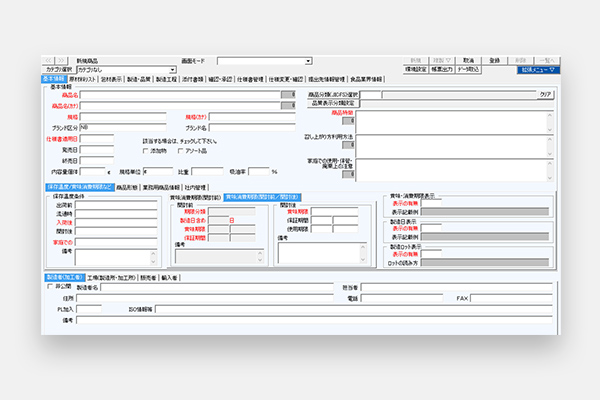Screen dimensions: 600x400
Task: Open the 製造工程 tab
Action: 167,79
